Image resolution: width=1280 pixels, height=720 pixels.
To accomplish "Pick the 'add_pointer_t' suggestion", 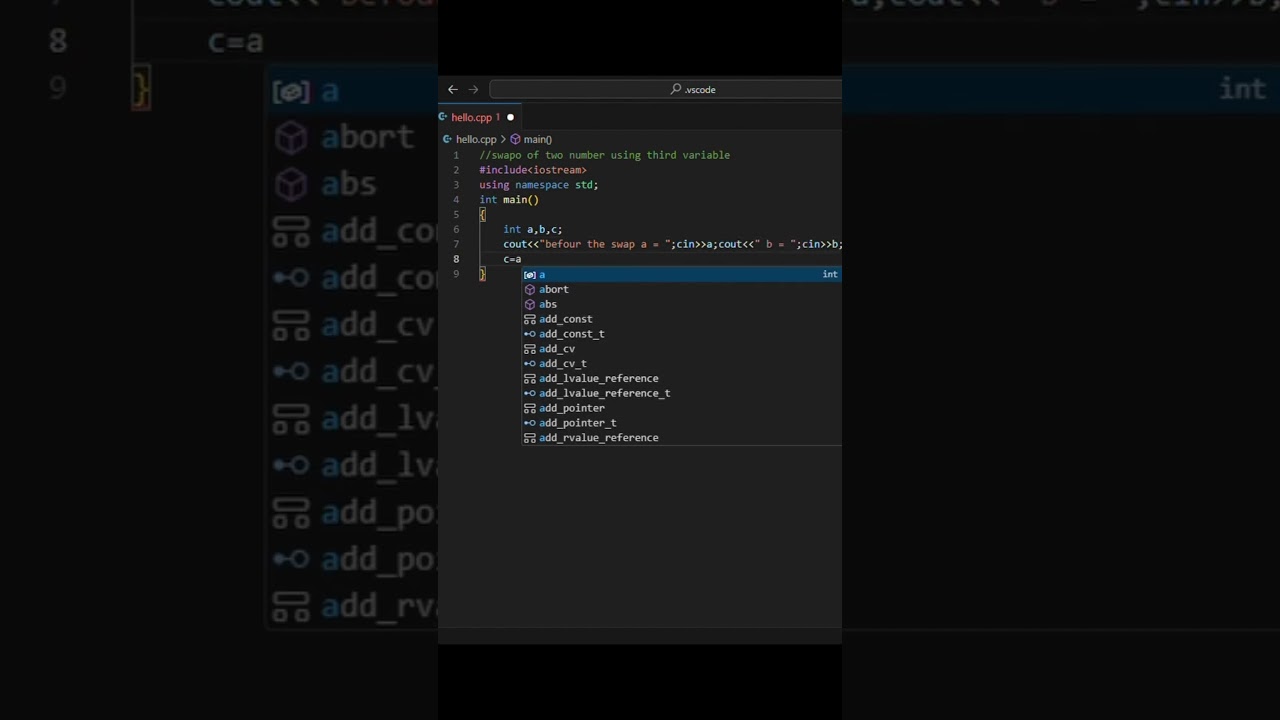I will pos(681,423).
